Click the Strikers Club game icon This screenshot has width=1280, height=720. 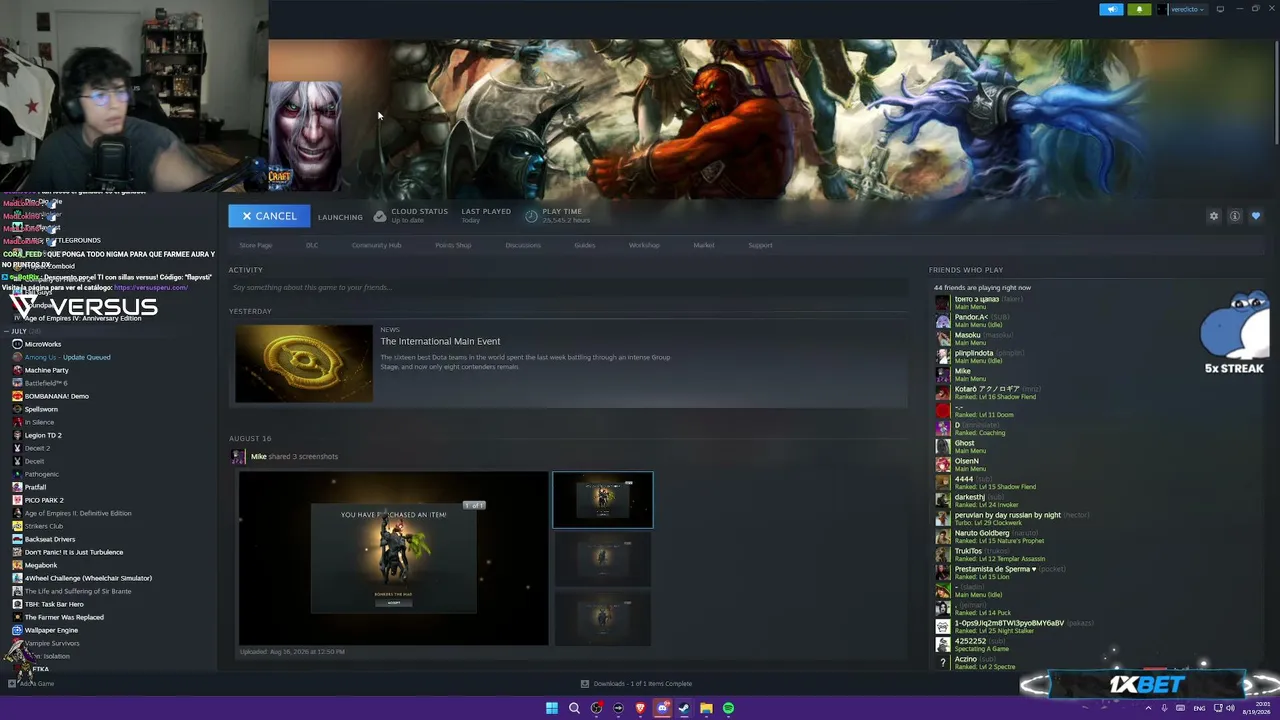(x=17, y=526)
